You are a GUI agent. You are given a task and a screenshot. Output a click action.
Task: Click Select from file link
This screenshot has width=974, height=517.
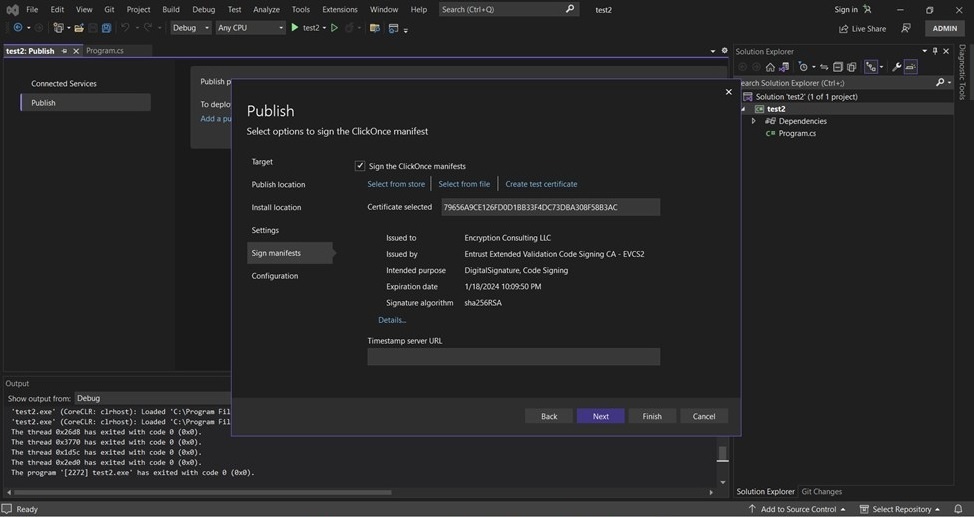[464, 184]
